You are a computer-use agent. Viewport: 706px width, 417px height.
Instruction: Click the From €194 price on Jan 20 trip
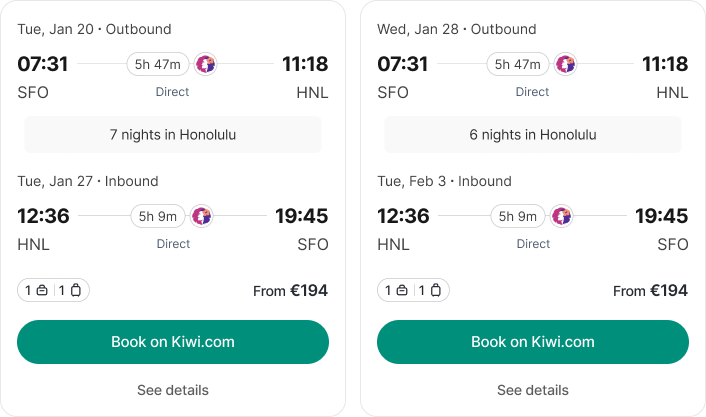290,291
